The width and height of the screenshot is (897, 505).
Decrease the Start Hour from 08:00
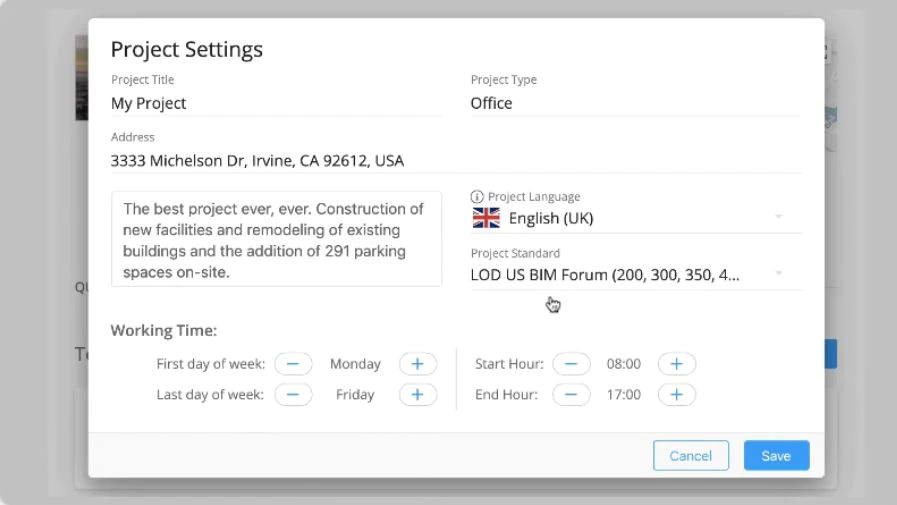coord(571,364)
